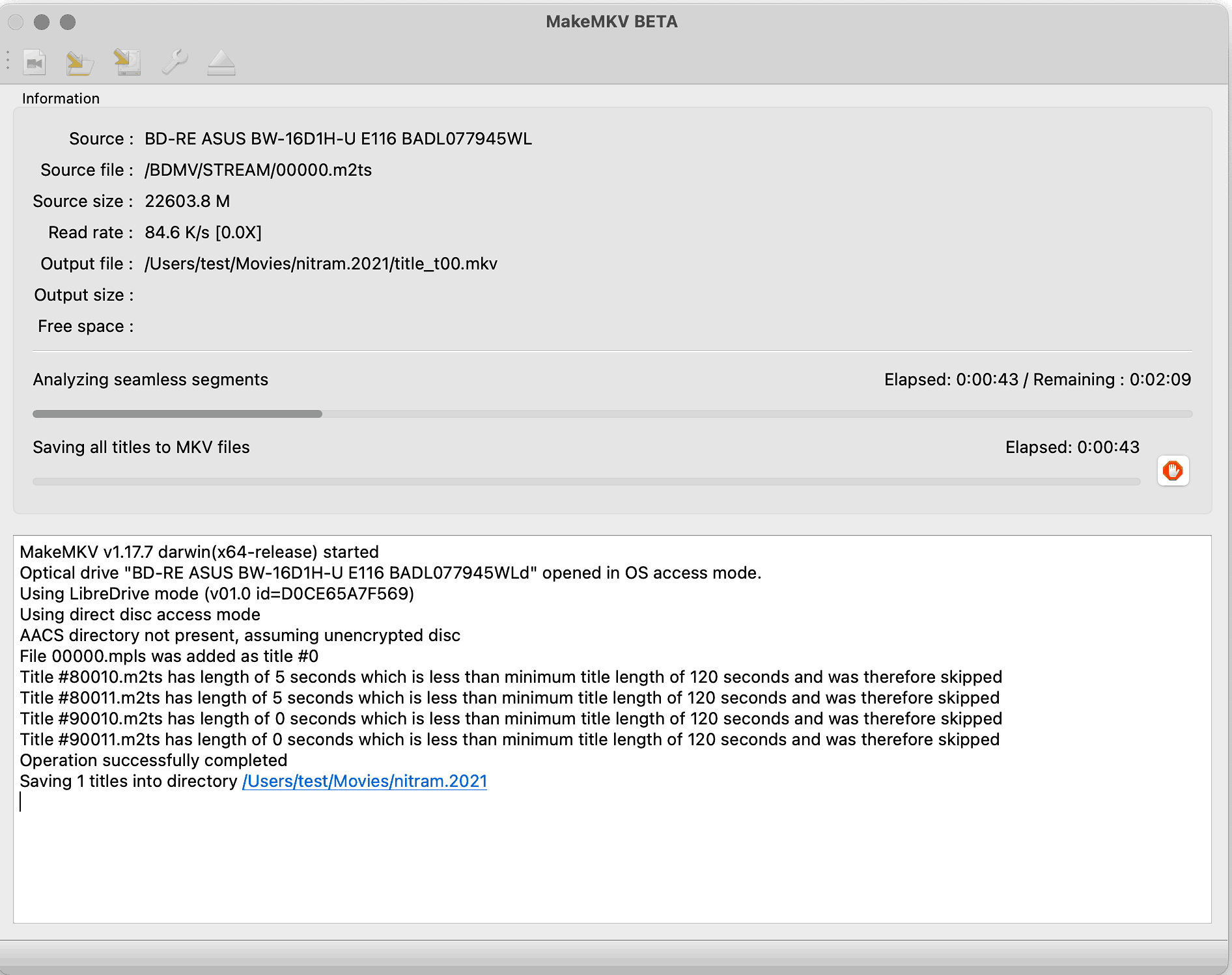
Task: Grab the toolbar drag handle dots
Action: coord(8,61)
